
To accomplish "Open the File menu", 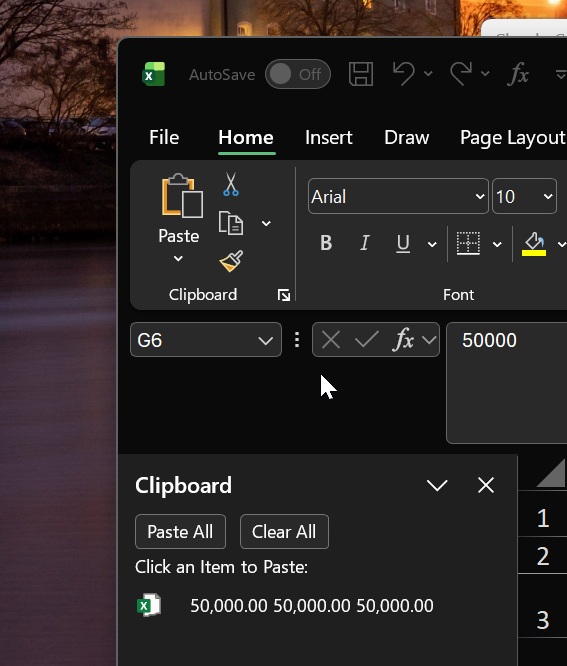I will [x=164, y=138].
